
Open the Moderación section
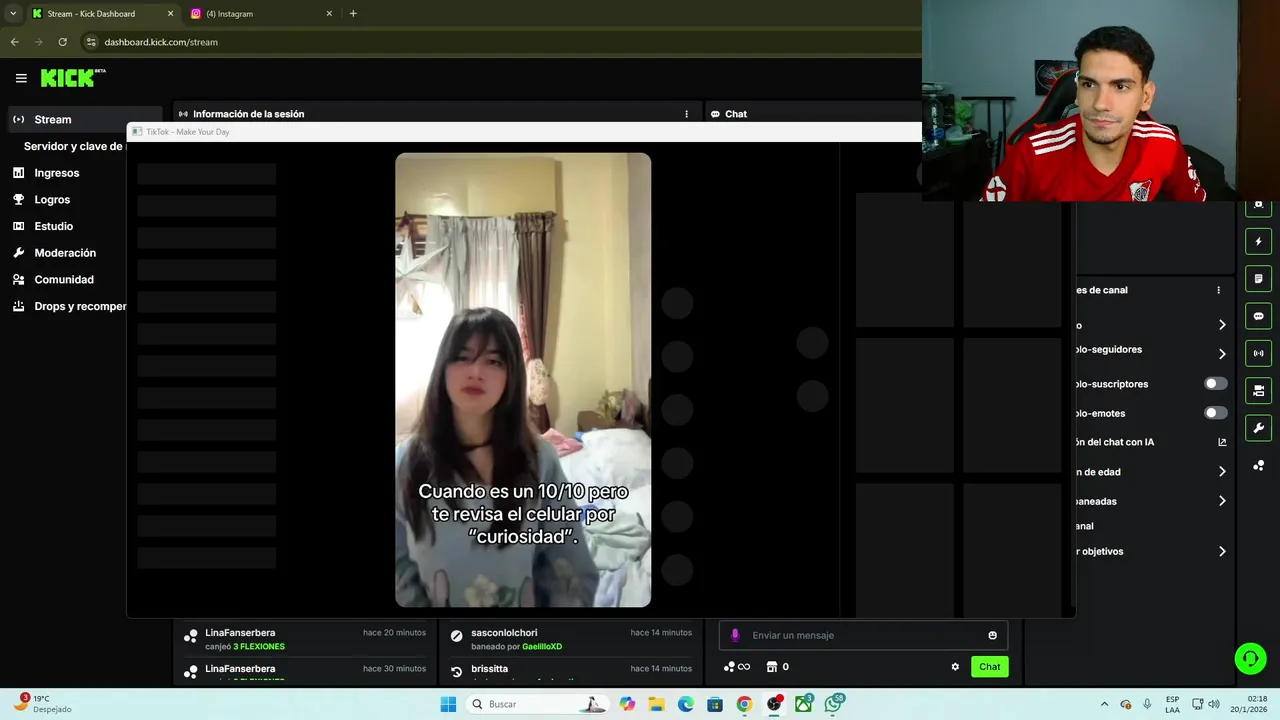click(x=65, y=253)
